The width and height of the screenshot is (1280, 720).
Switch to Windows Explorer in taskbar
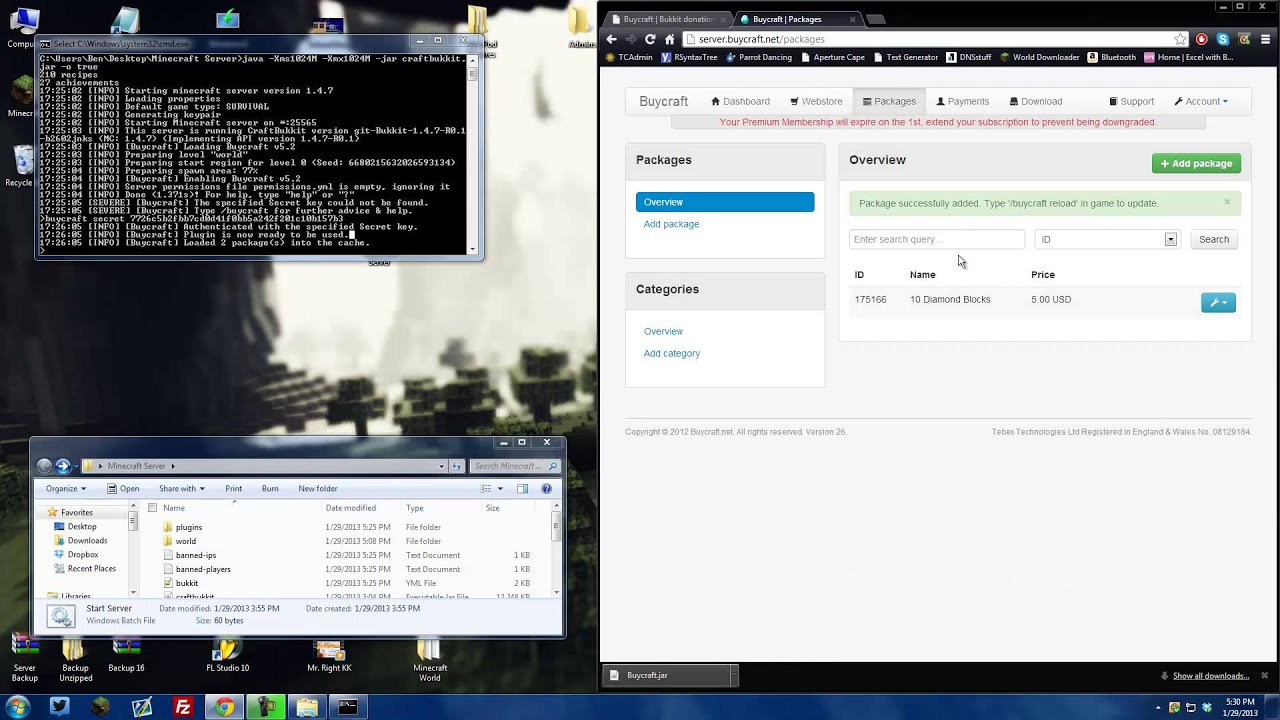click(307, 707)
